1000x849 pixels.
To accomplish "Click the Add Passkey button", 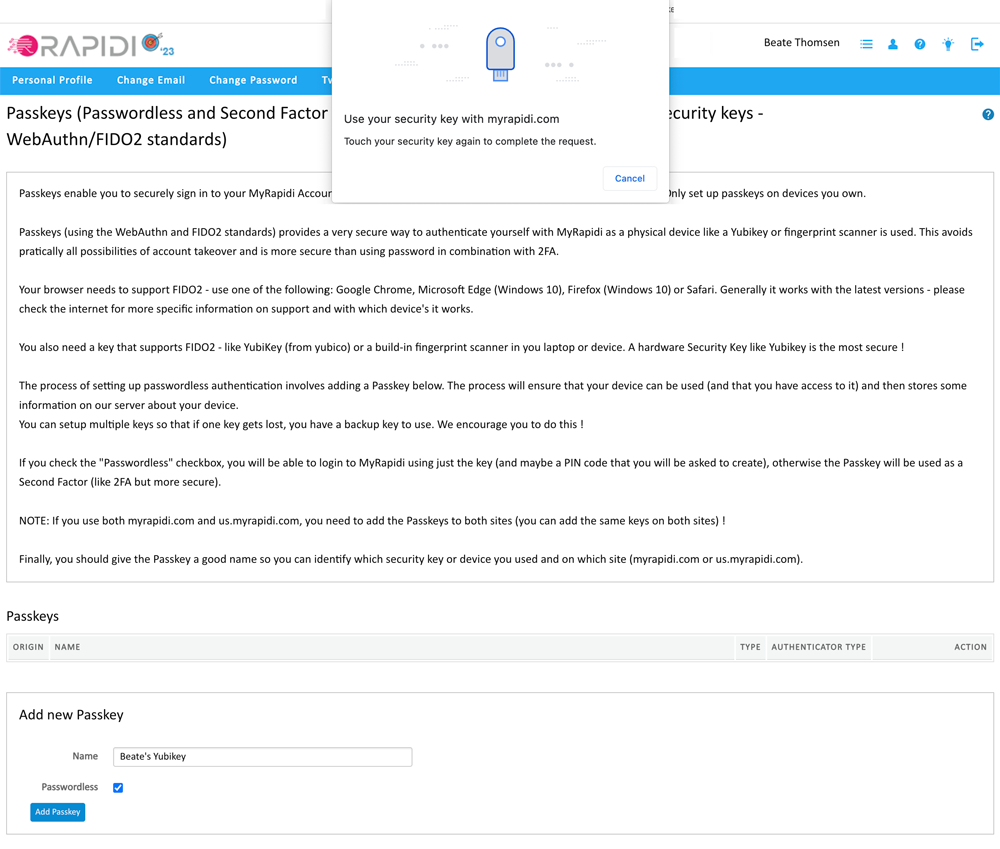I will click(x=57, y=812).
